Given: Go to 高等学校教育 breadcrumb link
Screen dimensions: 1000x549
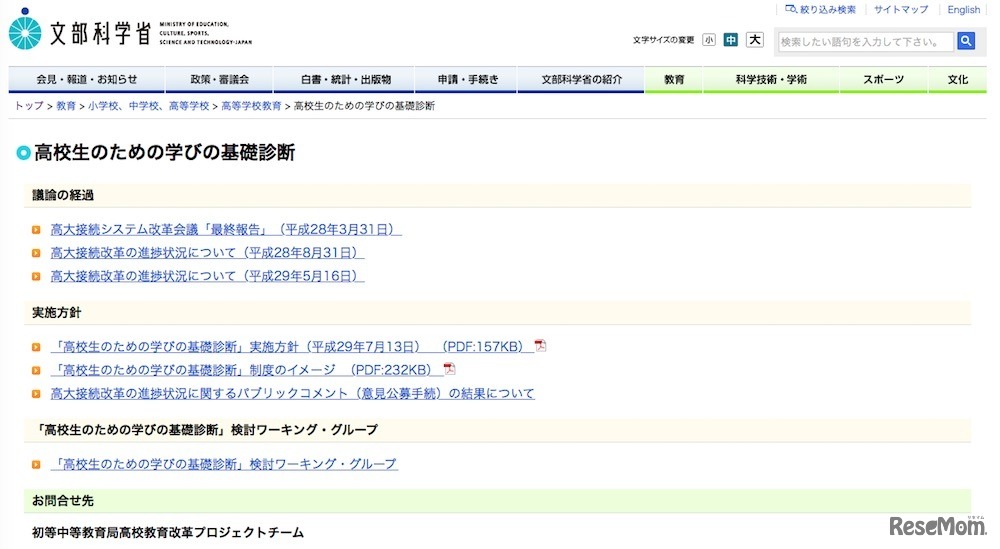Looking at the screenshot, I should tap(251, 106).
